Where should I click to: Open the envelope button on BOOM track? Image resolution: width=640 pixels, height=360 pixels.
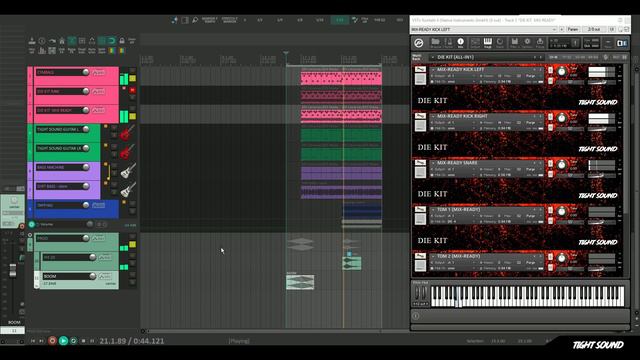pos(105,276)
